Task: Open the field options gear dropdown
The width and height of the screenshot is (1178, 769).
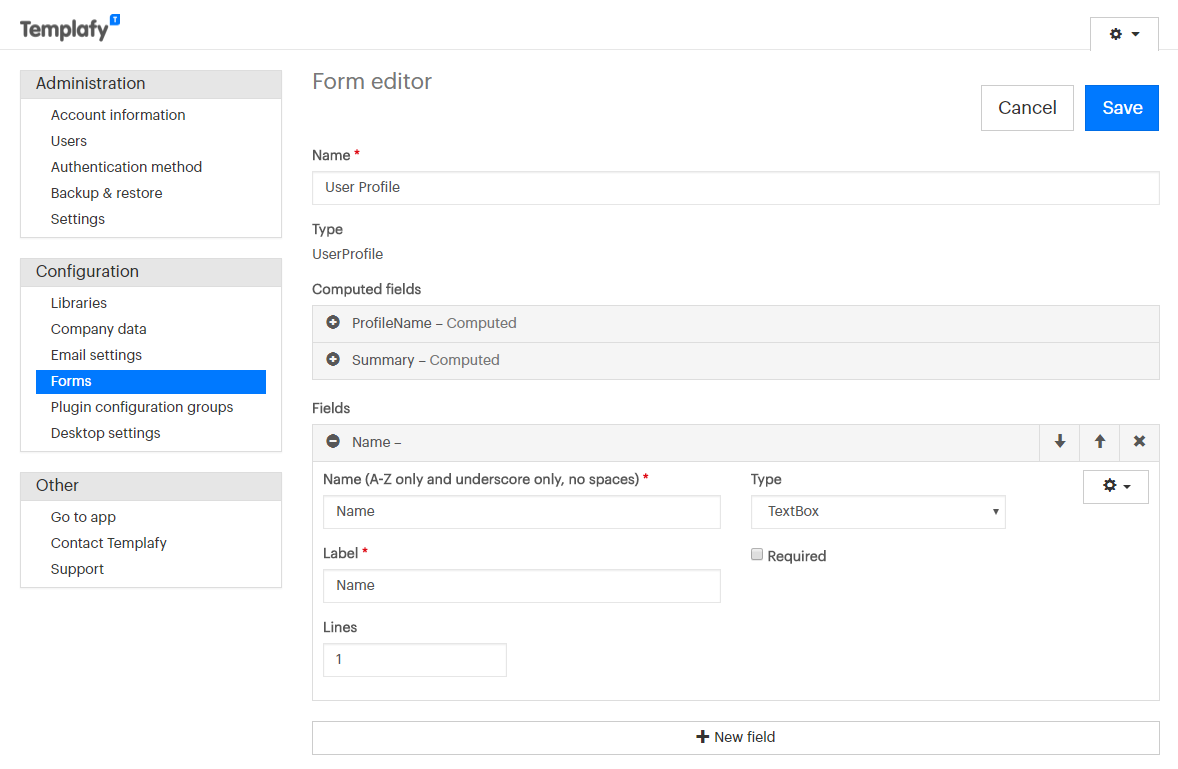Action: [1115, 486]
